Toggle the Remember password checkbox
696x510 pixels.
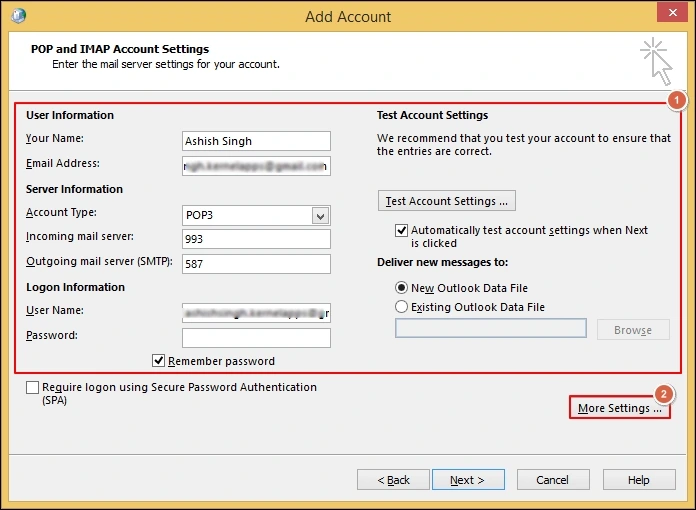(x=159, y=361)
